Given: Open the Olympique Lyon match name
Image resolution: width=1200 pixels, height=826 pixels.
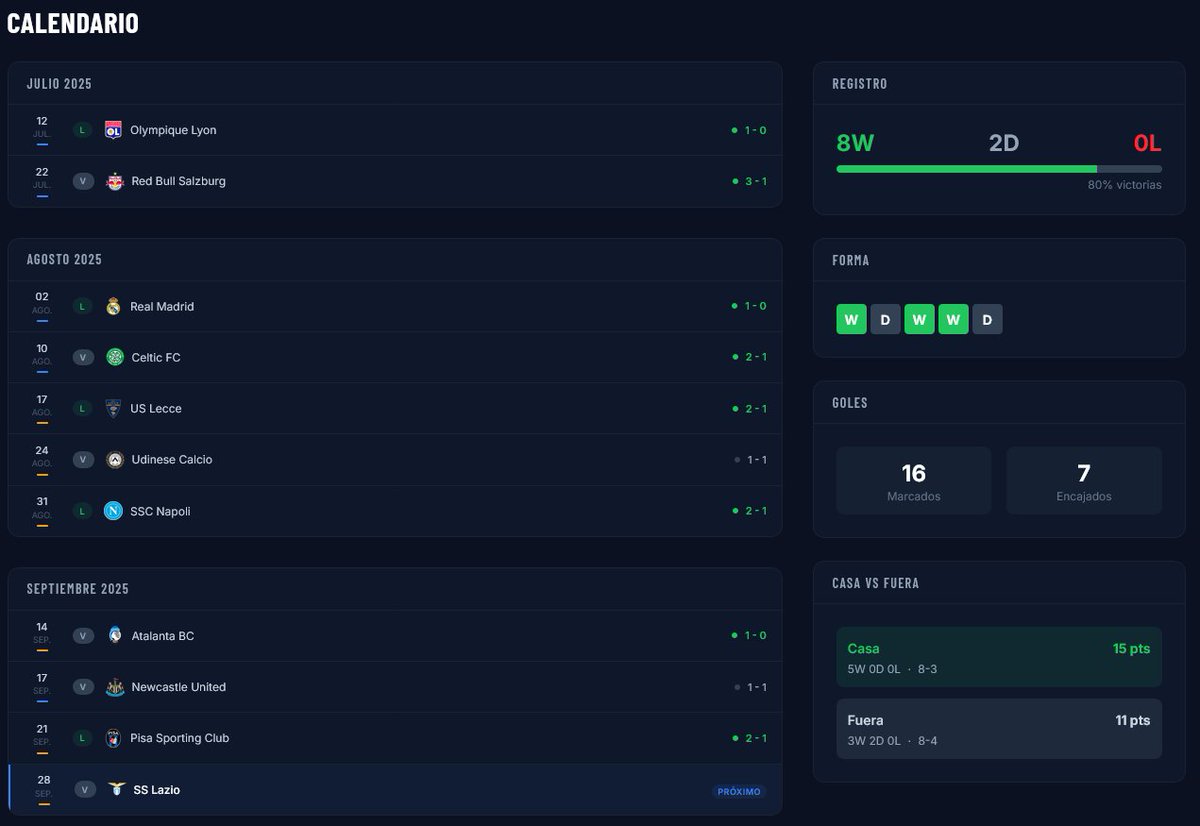Looking at the screenshot, I should click(x=173, y=130).
